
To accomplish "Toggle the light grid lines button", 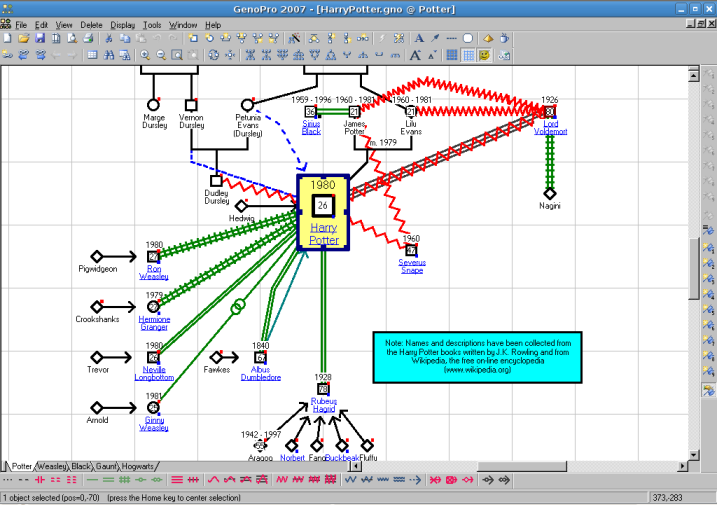I will (x=469, y=55).
